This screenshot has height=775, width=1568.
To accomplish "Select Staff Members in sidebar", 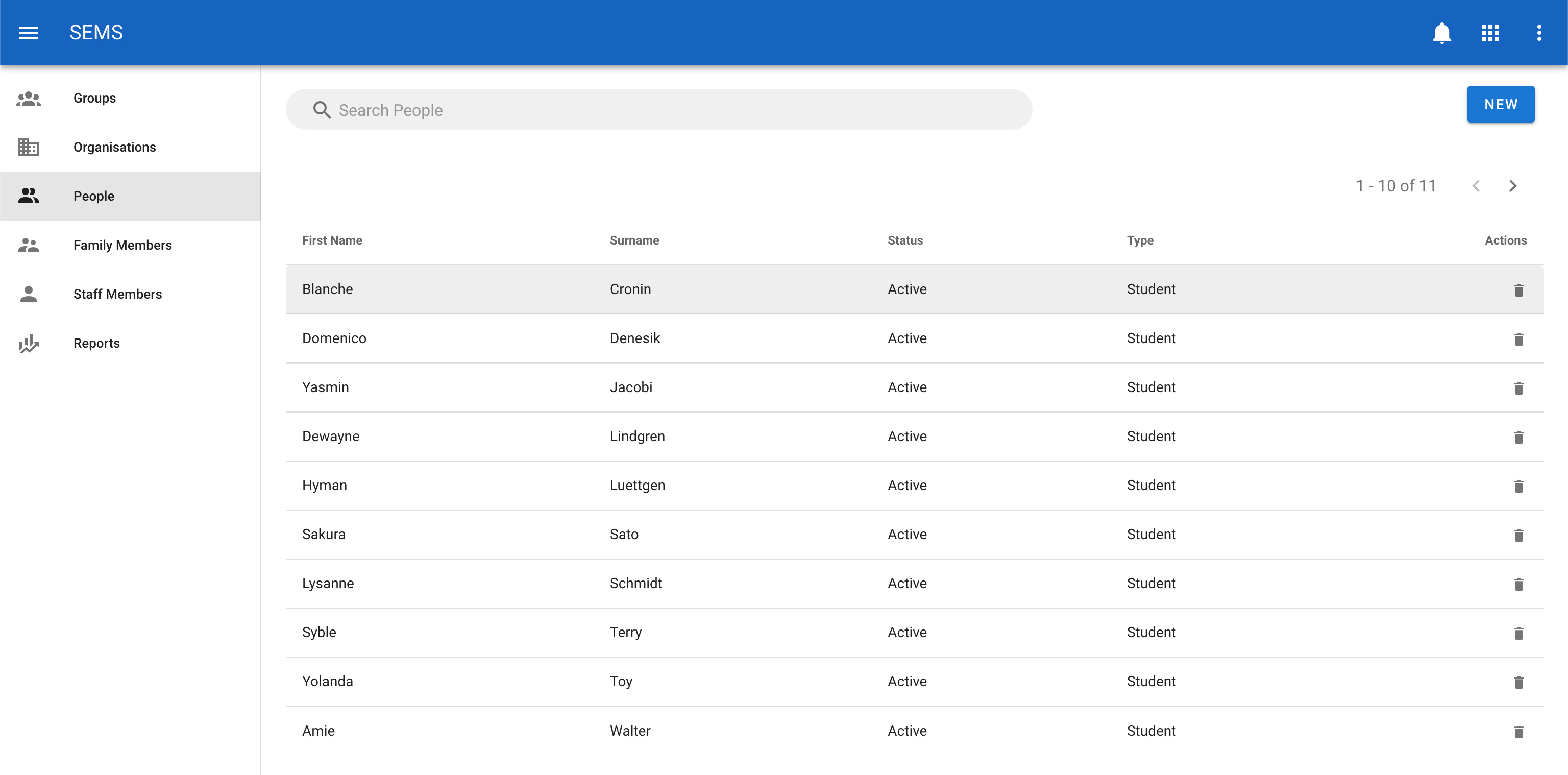I will tap(117, 294).
